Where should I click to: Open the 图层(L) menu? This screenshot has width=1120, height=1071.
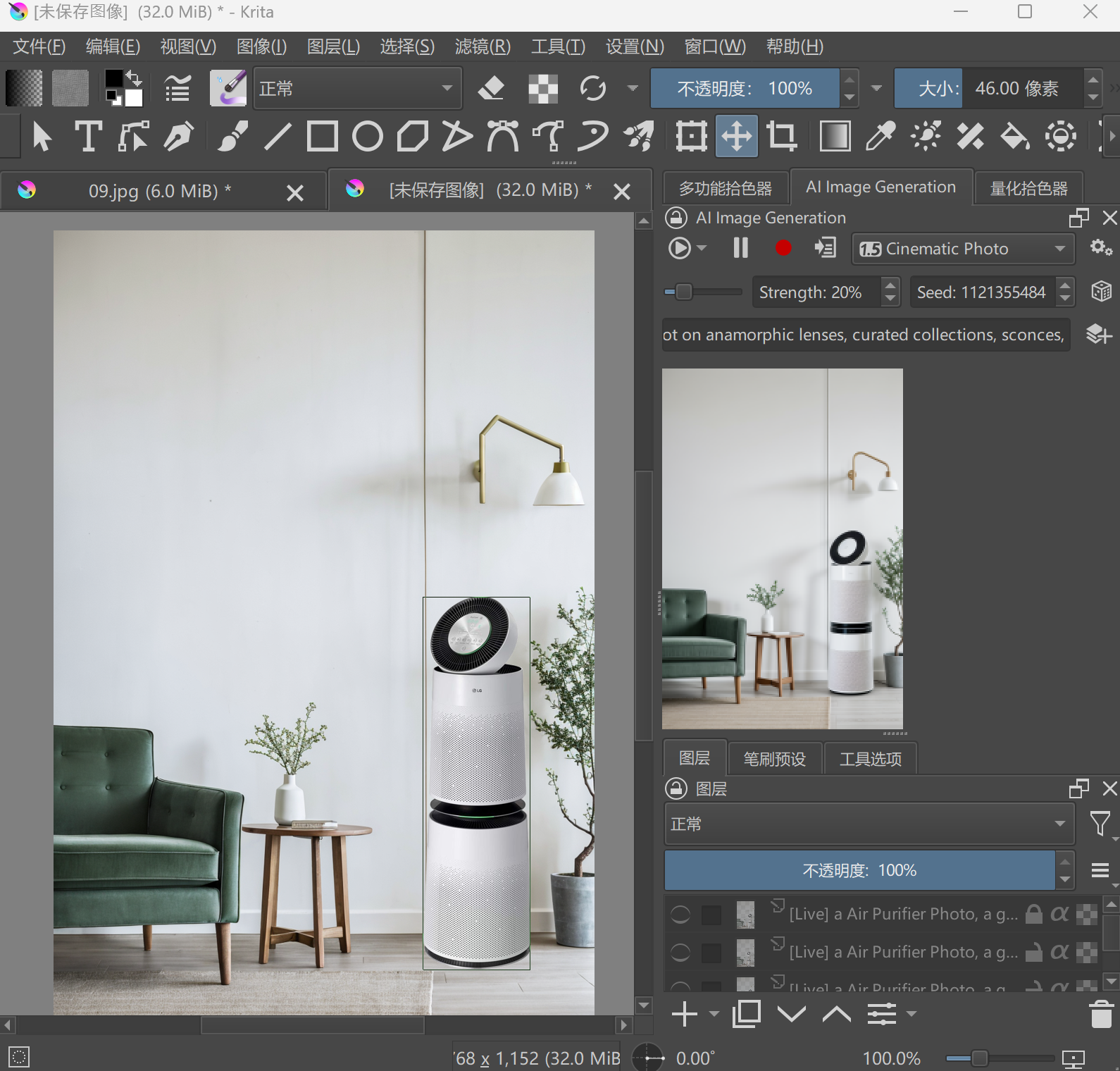click(333, 47)
